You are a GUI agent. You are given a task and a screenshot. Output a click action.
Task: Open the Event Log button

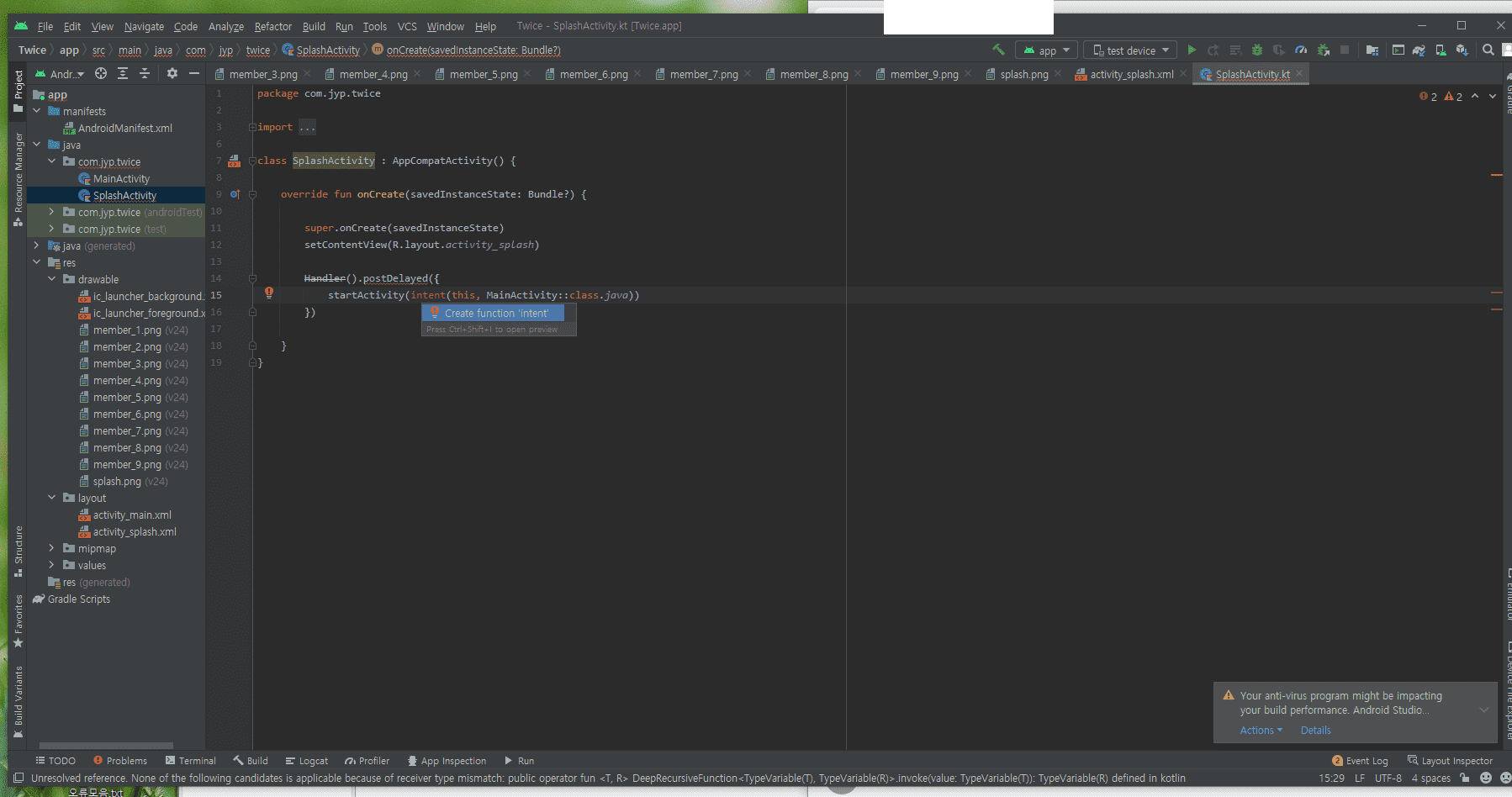click(x=1360, y=761)
